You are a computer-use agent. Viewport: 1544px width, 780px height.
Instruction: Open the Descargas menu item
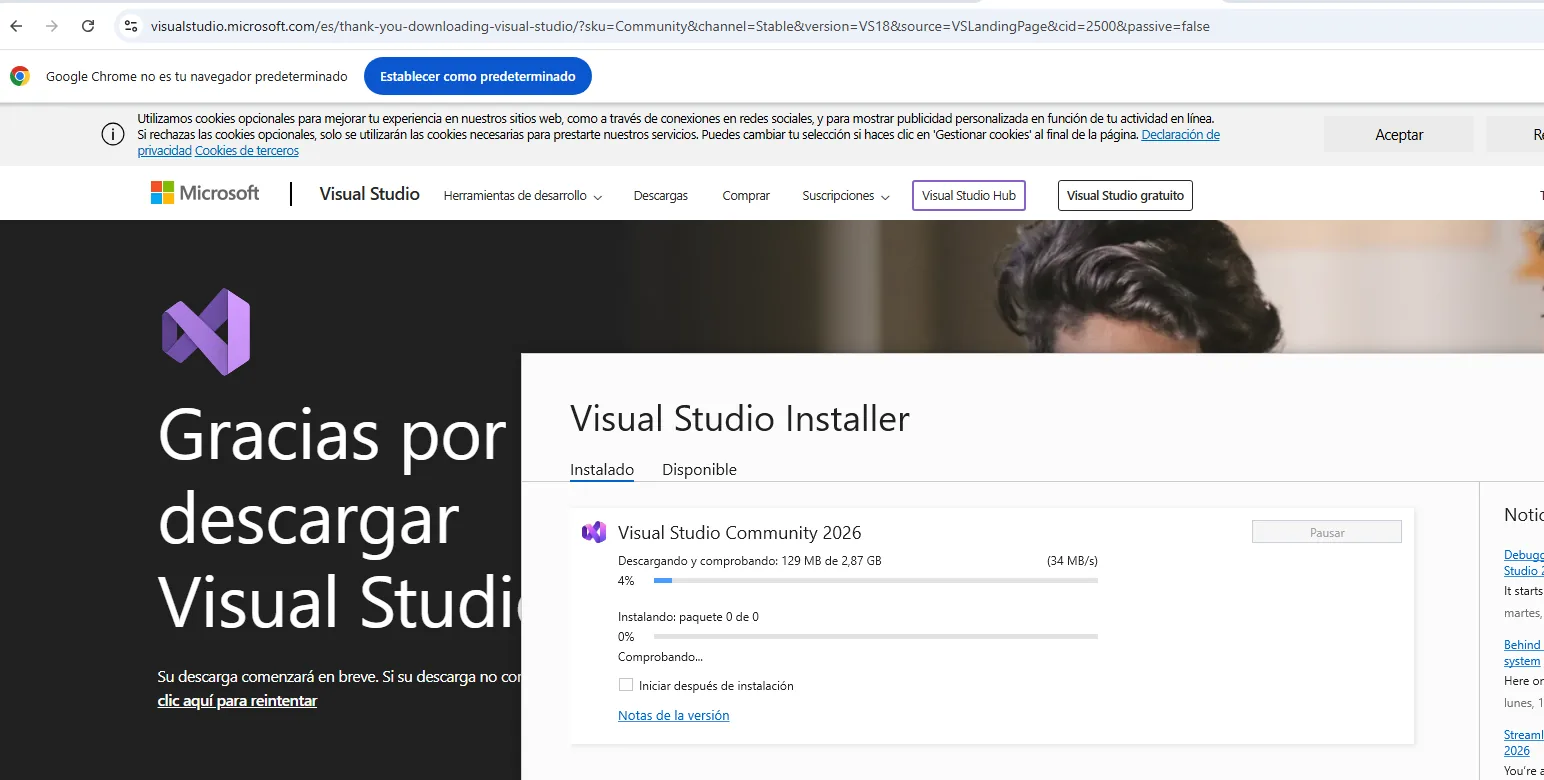pos(661,196)
